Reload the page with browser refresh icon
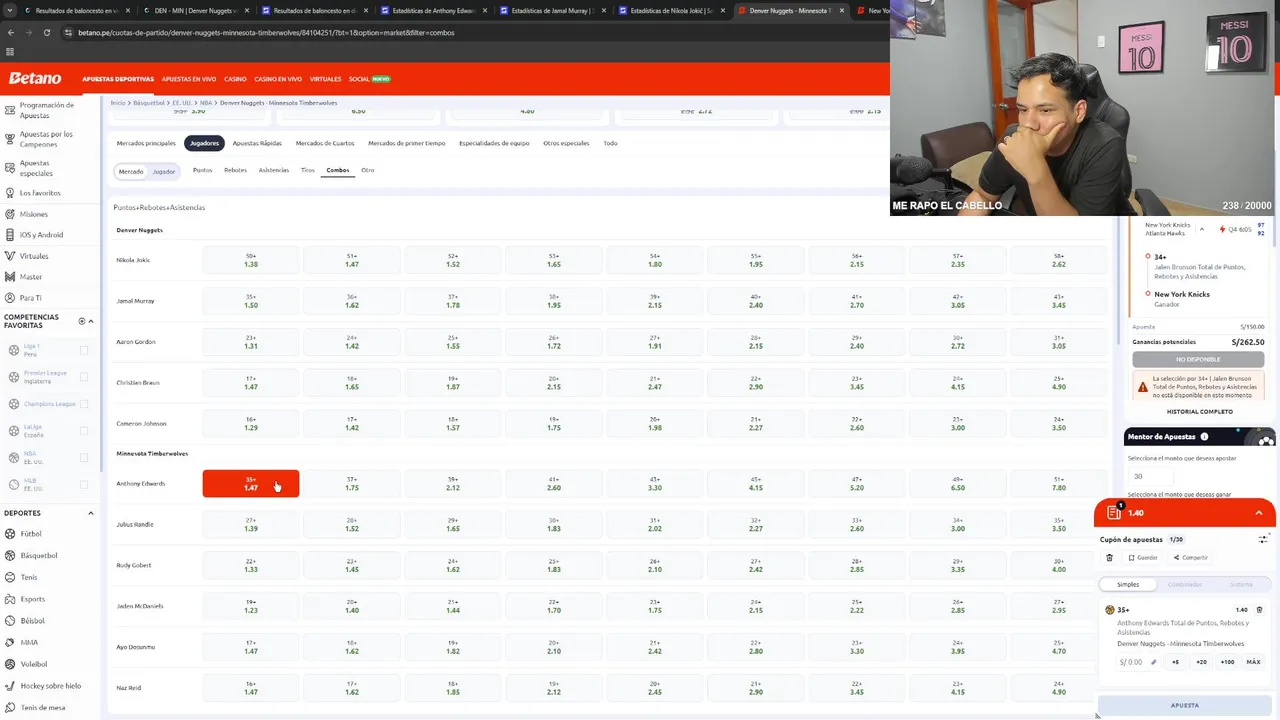 point(47,32)
